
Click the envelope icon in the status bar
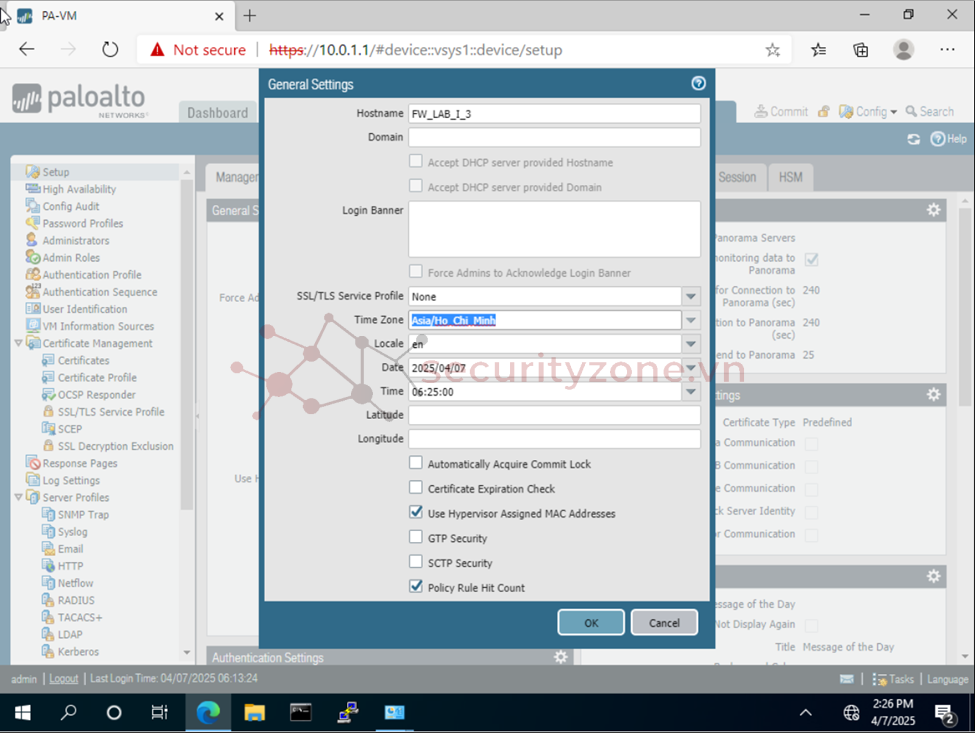[847, 679]
